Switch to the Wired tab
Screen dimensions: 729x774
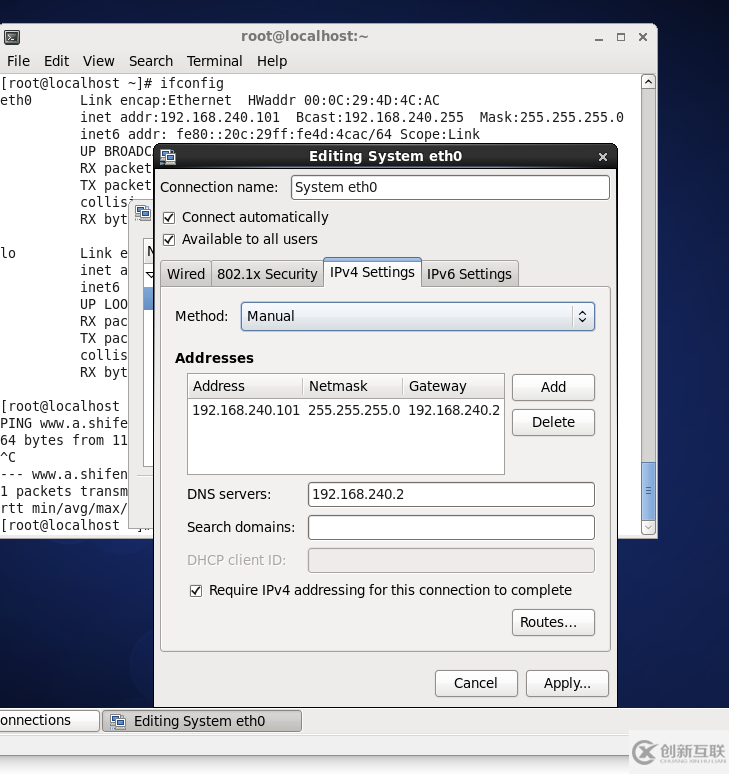[186, 274]
